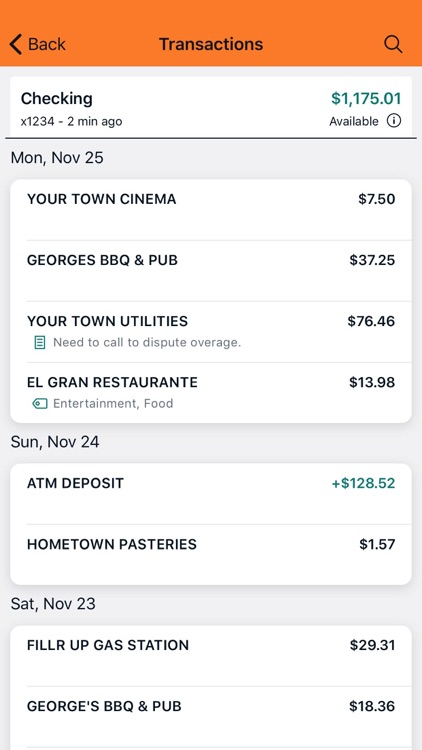Open EL GRAN RESTAURANTE transaction
This screenshot has height=750, width=422.
(x=211, y=393)
